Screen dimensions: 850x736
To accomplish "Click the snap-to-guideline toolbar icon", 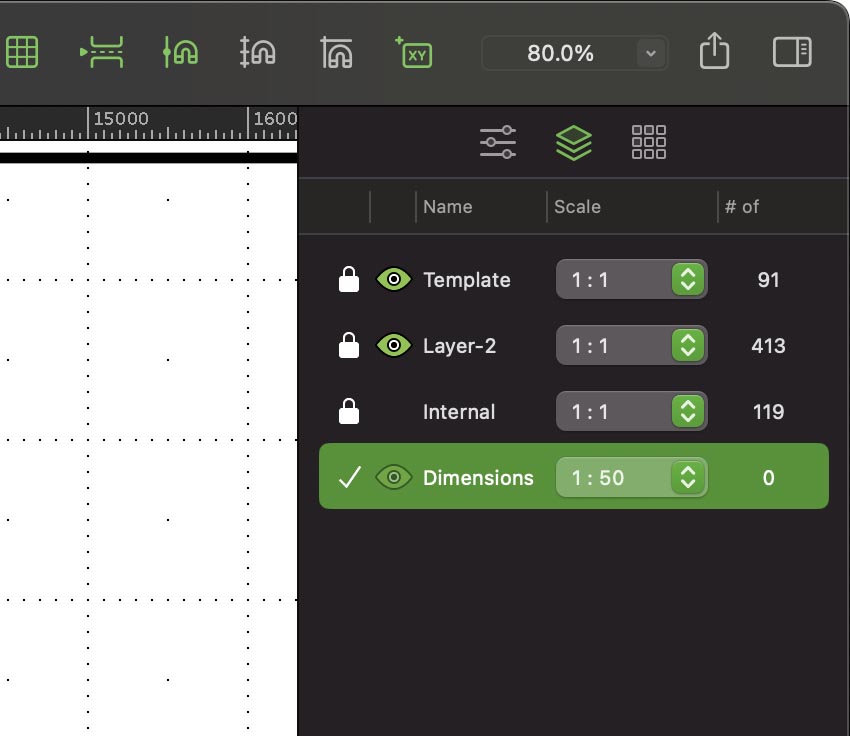I will pos(102,52).
